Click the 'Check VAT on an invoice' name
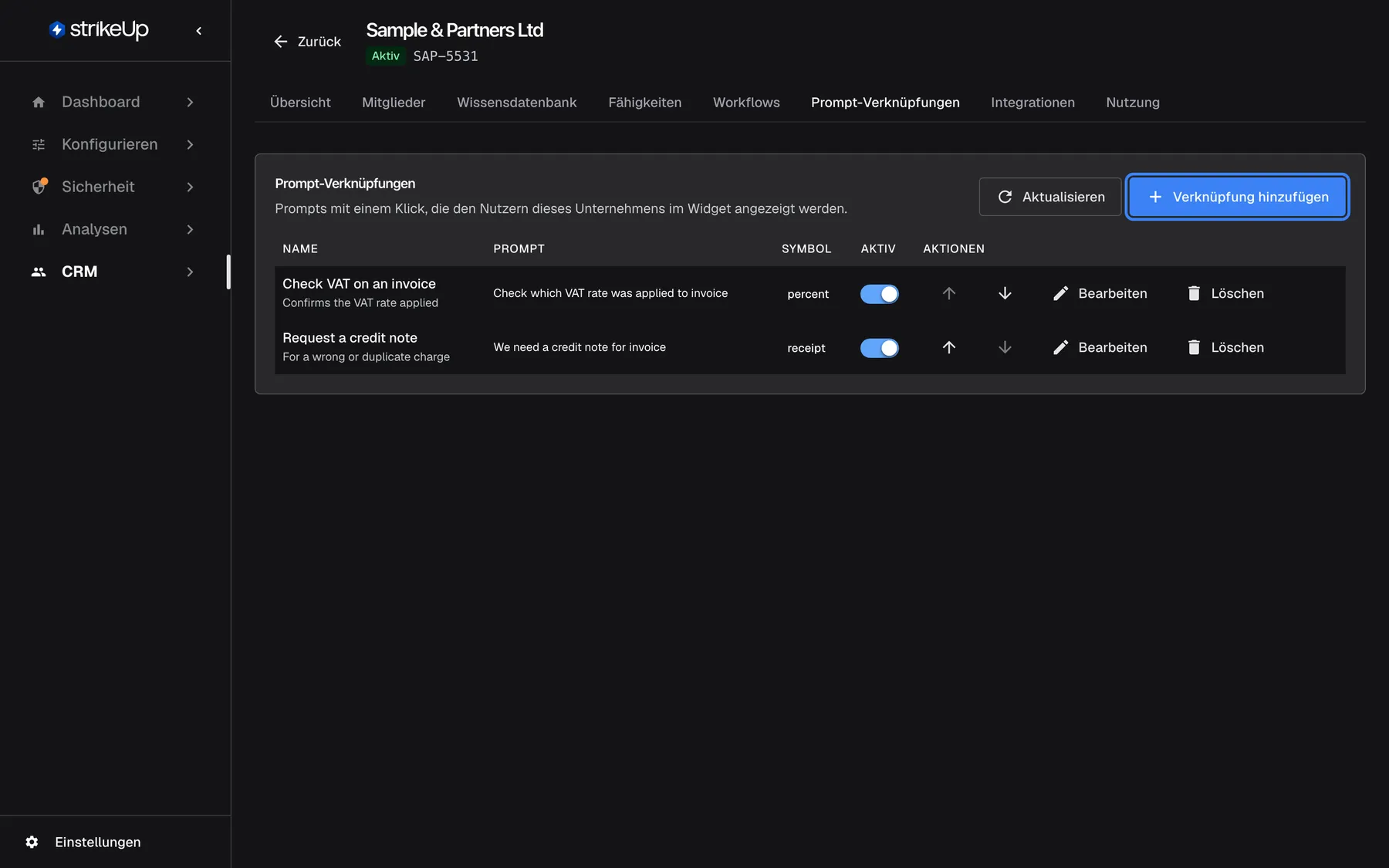 (359, 283)
